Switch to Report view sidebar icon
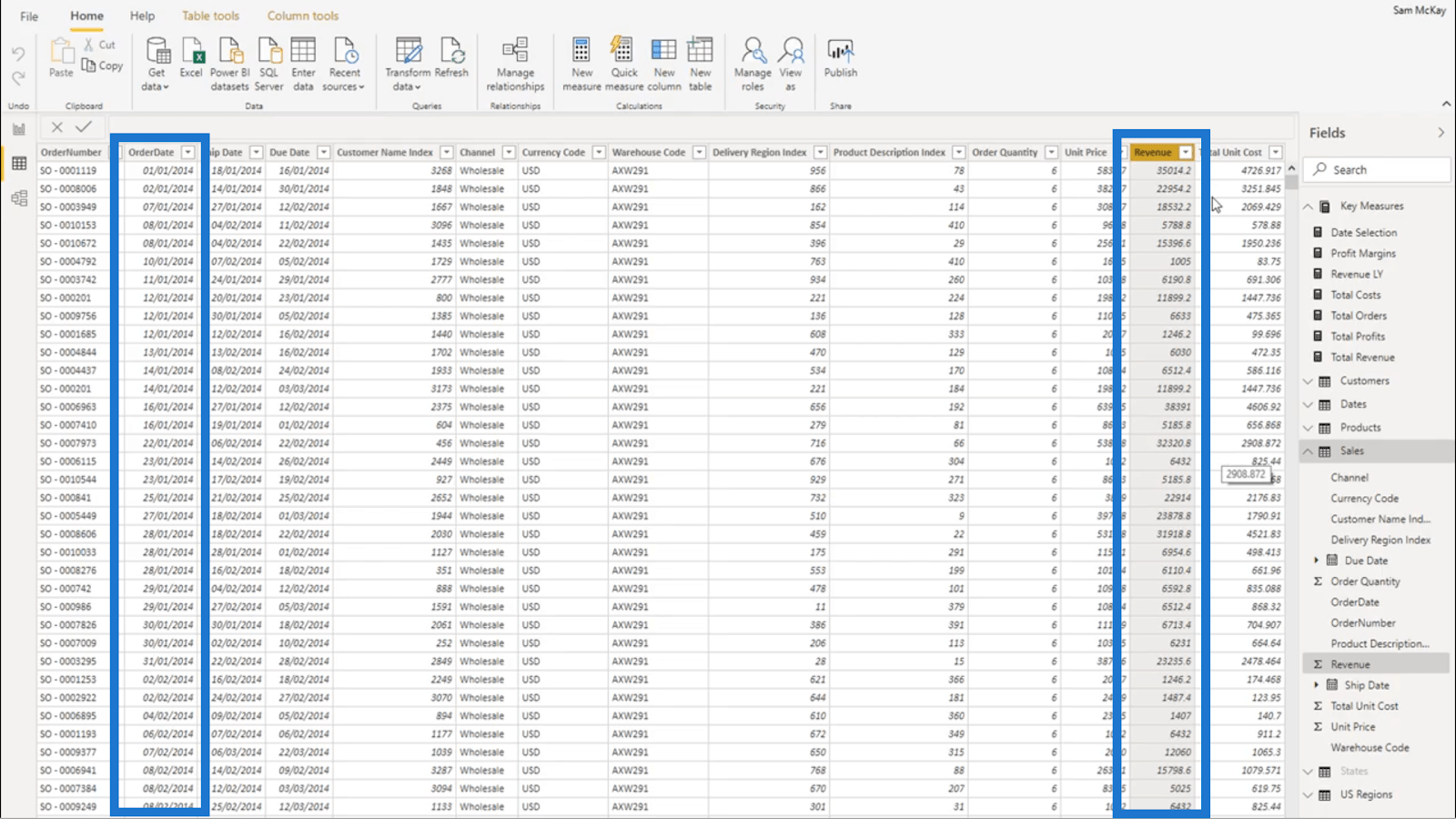Image resolution: width=1456 pixels, height=819 pixels. pos(19,129)
